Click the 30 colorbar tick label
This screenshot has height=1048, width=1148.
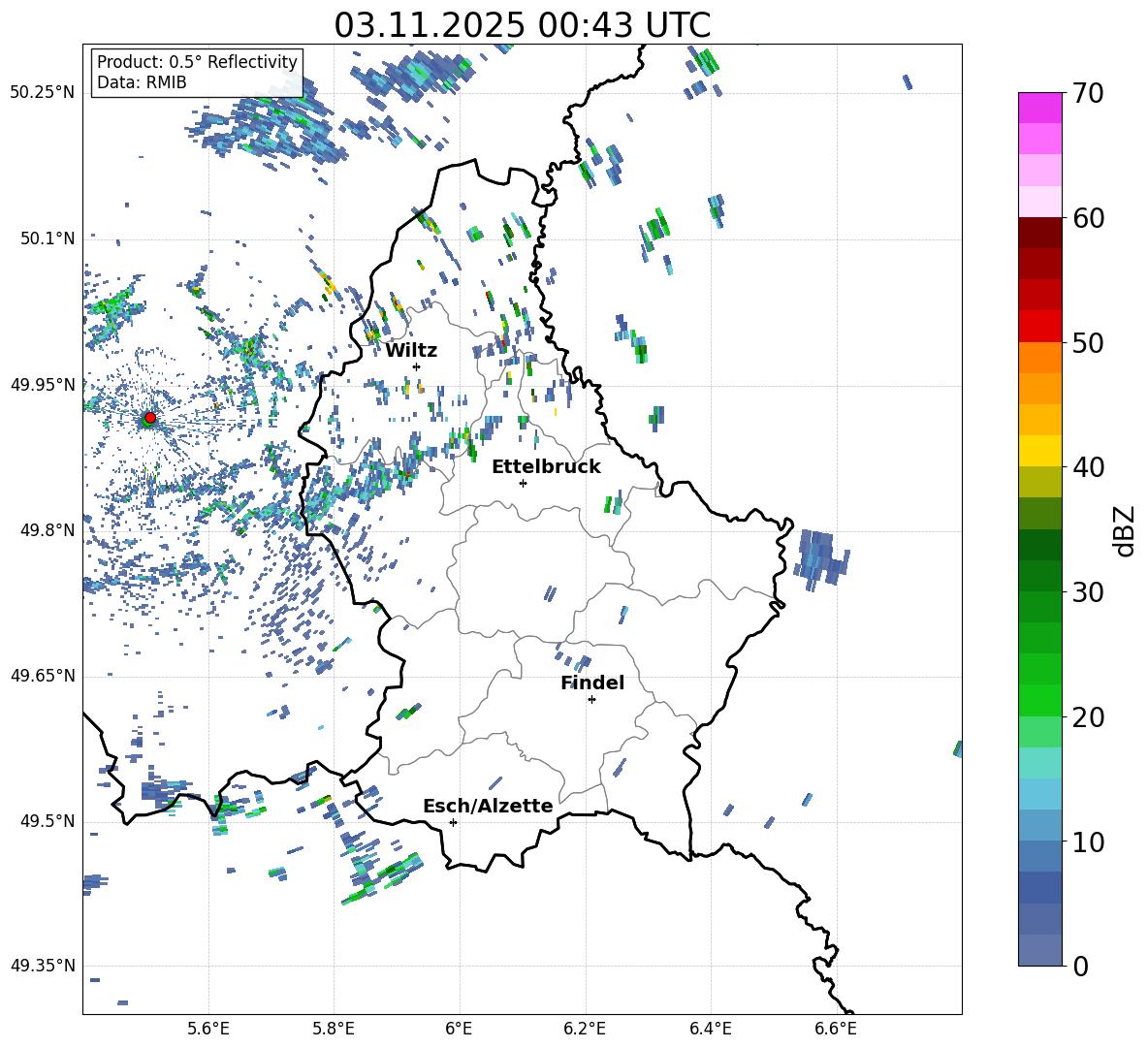click(1089, 592)
